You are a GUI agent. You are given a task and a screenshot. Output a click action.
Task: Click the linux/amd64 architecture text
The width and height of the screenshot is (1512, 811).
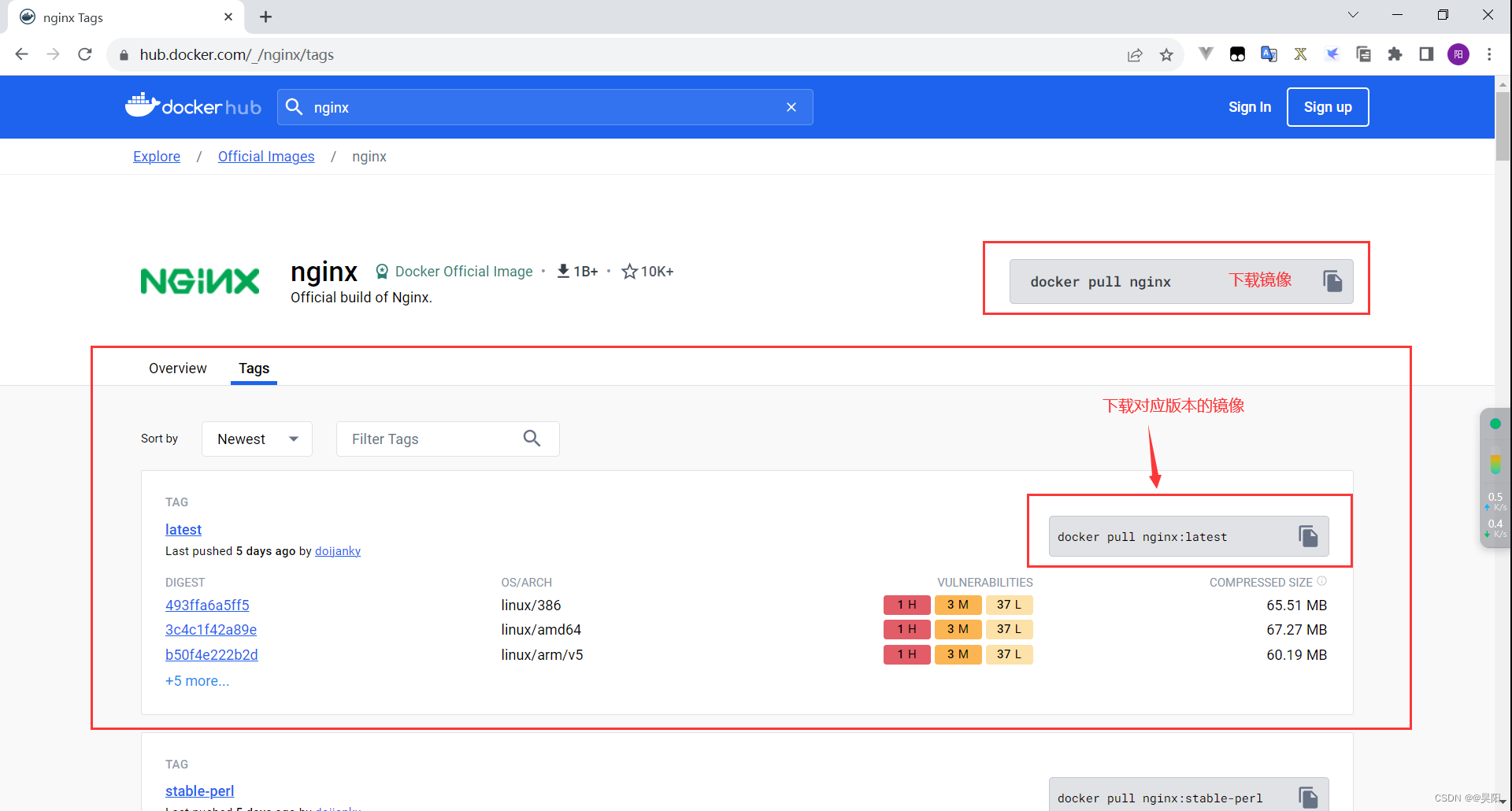click(541, 630)
